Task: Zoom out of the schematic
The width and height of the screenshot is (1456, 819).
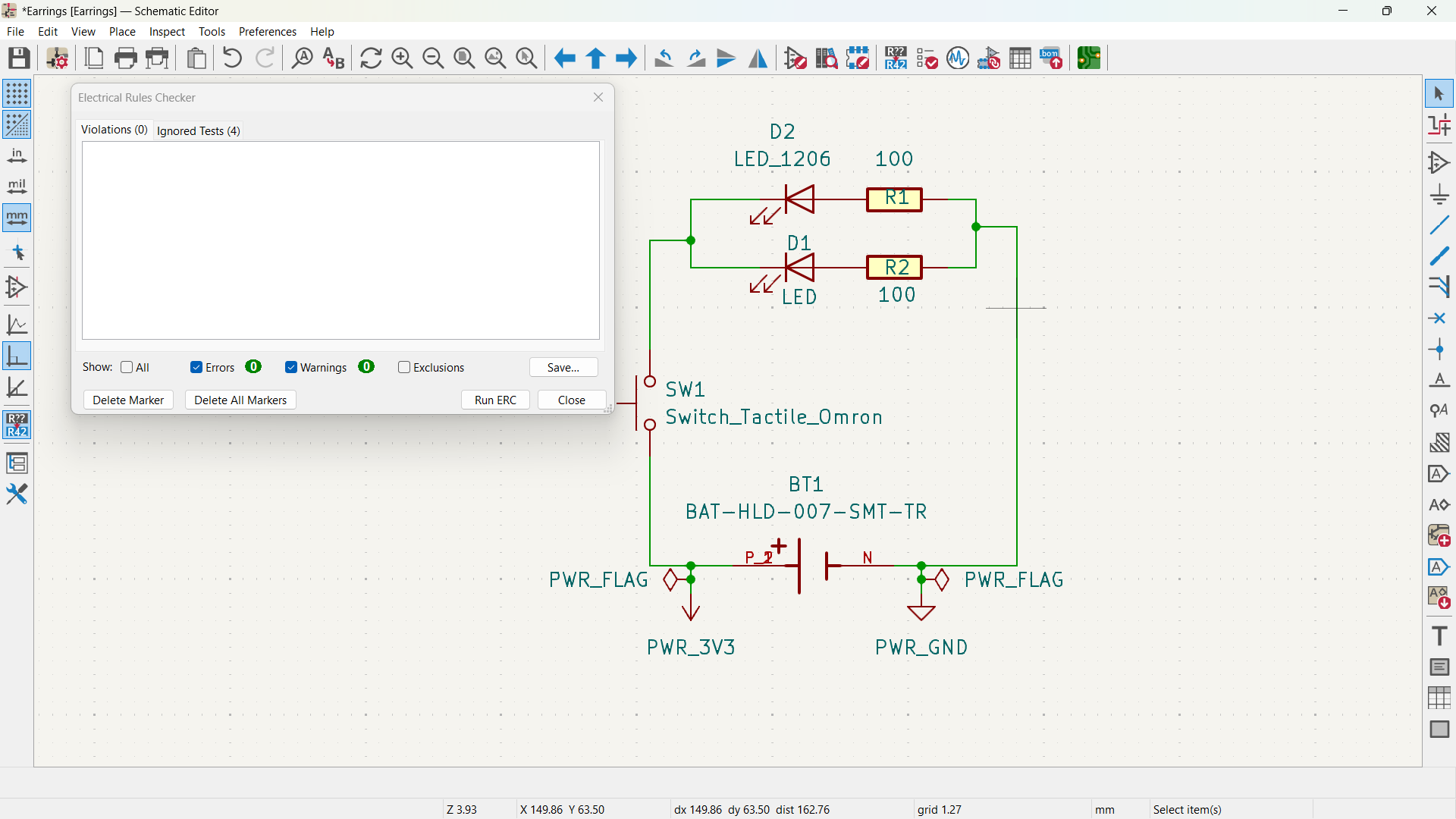Action: coord(433,58)
